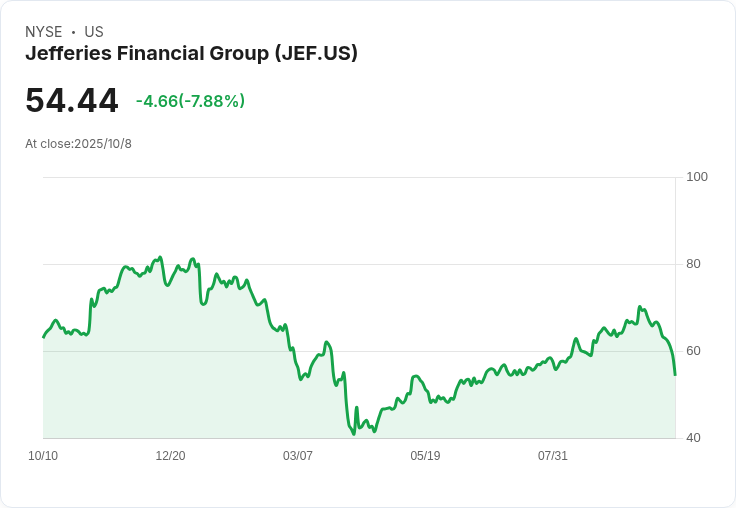This screenshot has width=736, height=508.
Task: Open the Jefferies Financial Group (JEF.US) title
Action: (x=191, y=53)
